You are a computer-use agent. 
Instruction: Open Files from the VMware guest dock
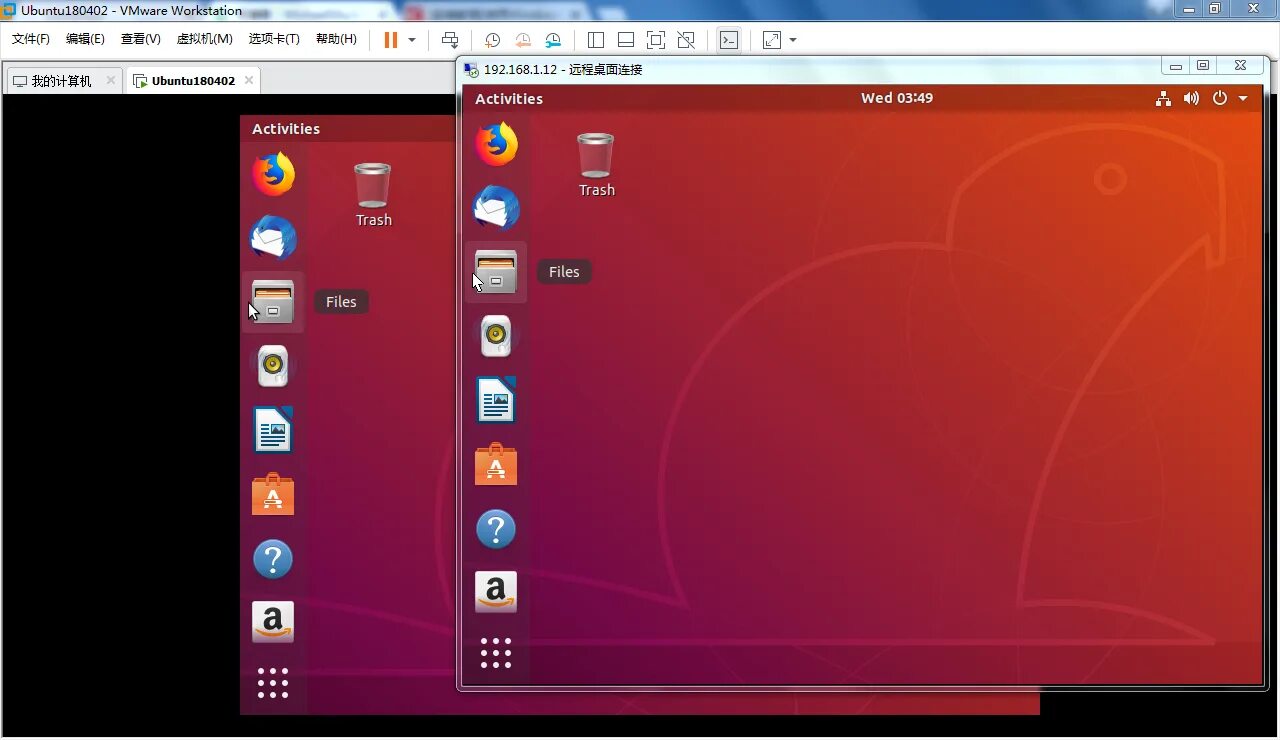(273, 302)
